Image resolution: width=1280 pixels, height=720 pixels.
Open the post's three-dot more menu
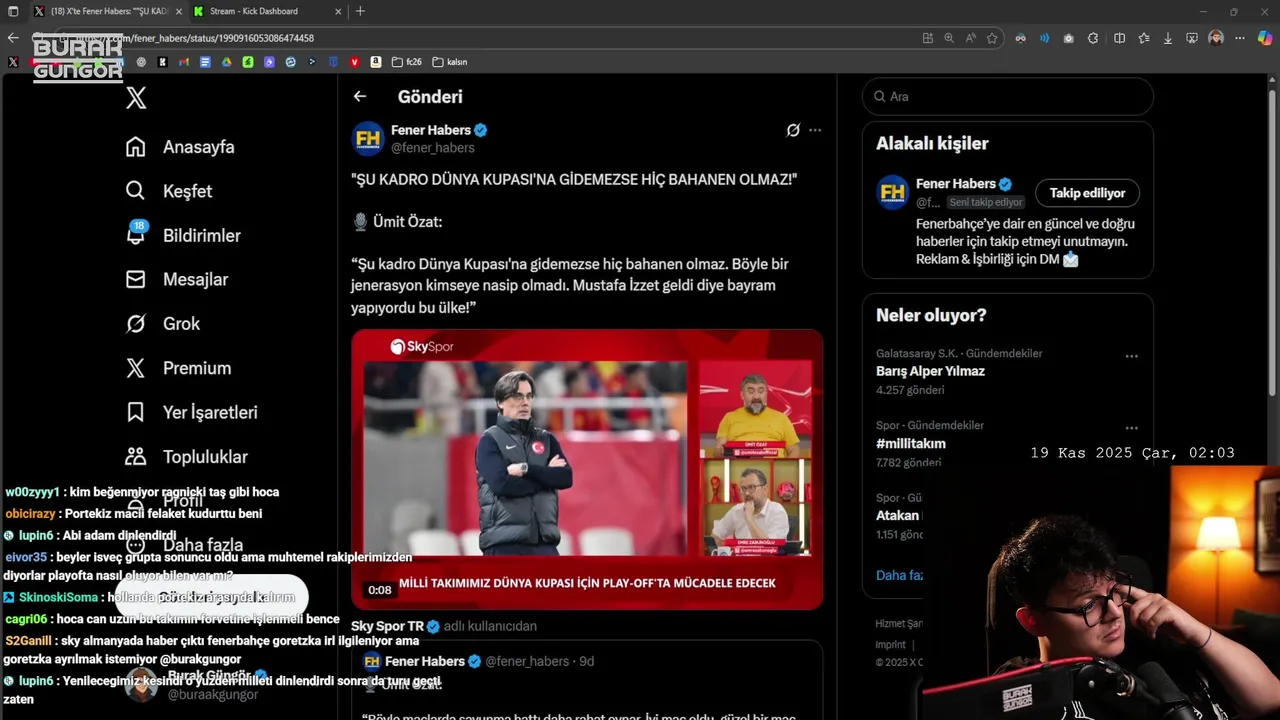[815, 130]
